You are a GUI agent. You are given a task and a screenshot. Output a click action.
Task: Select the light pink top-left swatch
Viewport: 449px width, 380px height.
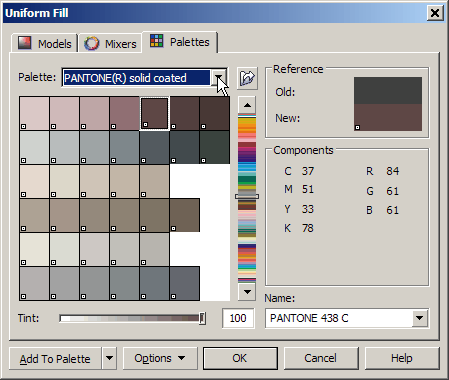(34, 113)
